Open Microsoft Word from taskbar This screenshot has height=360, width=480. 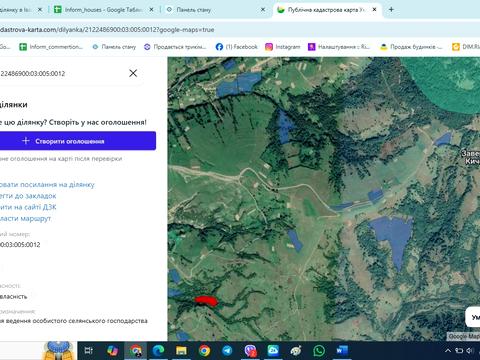tap(342, 350)
